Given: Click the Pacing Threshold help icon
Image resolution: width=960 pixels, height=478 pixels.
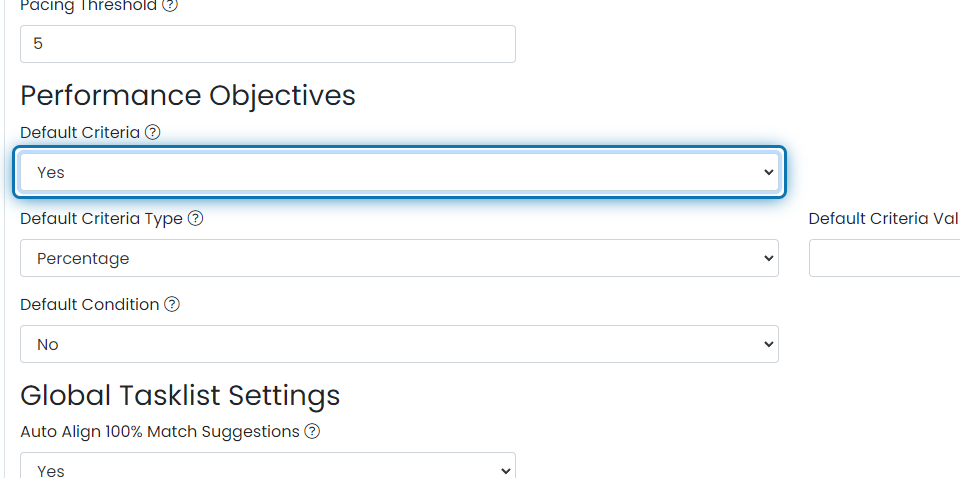Looking at the screenshot, I should (170, 6).
